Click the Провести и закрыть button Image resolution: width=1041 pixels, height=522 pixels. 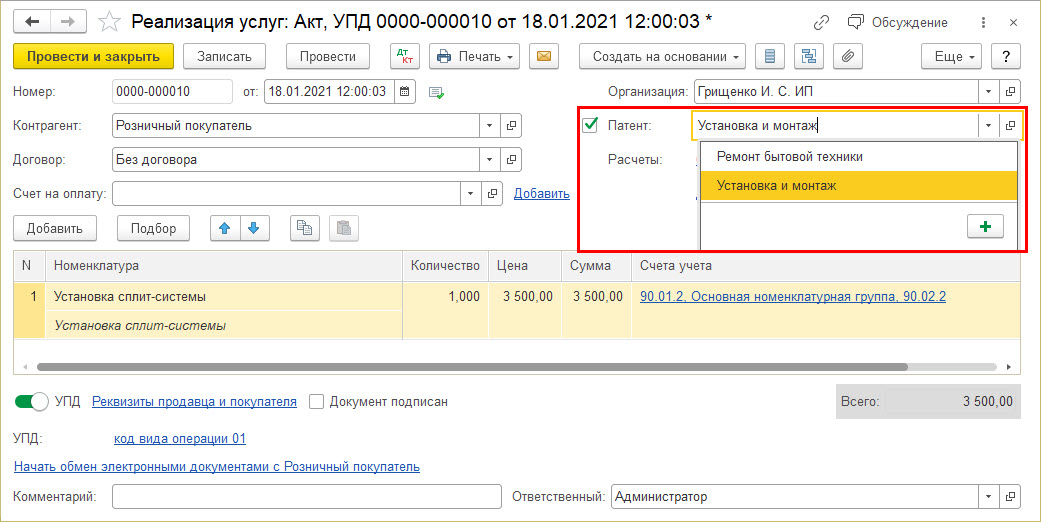[94, 56]
